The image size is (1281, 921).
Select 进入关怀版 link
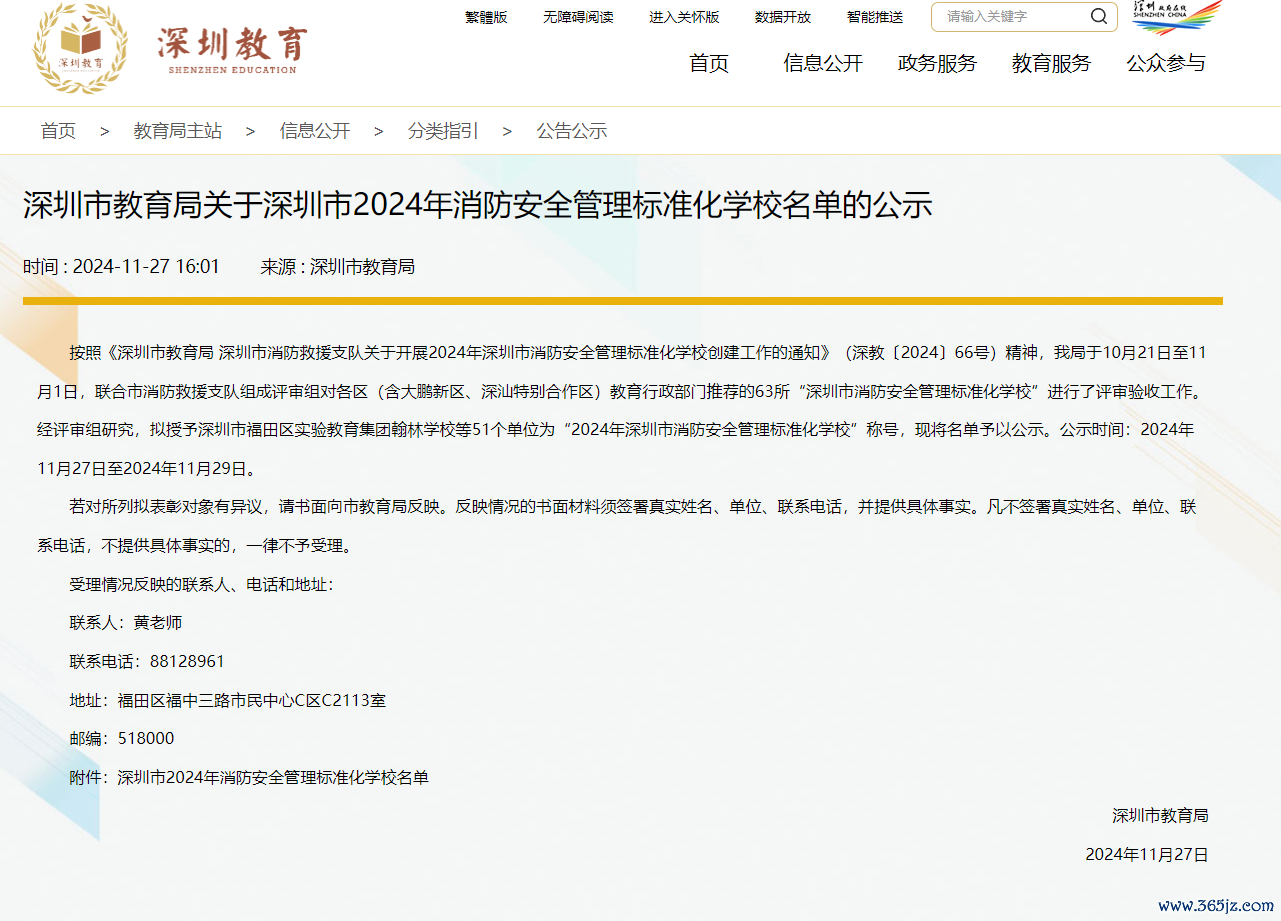click(684, 17)
